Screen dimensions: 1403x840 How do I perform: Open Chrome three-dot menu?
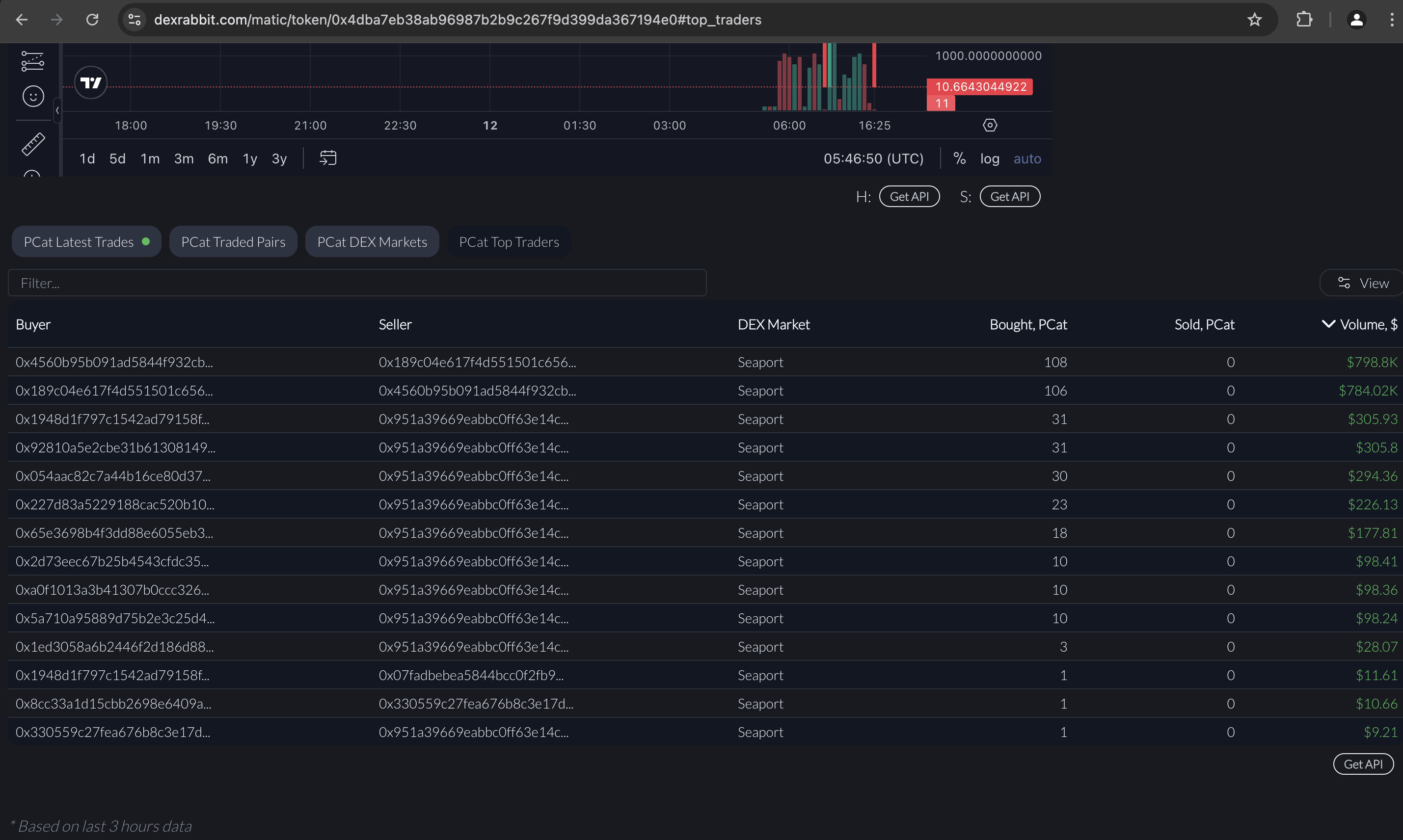click(x=1392, y=20)
